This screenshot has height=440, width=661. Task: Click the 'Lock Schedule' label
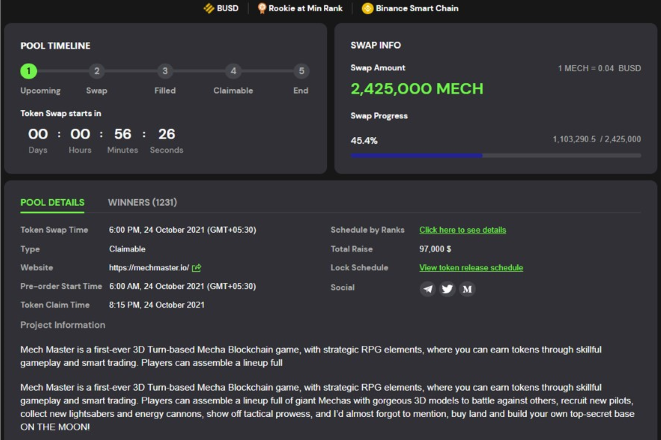tap(359, 268)
